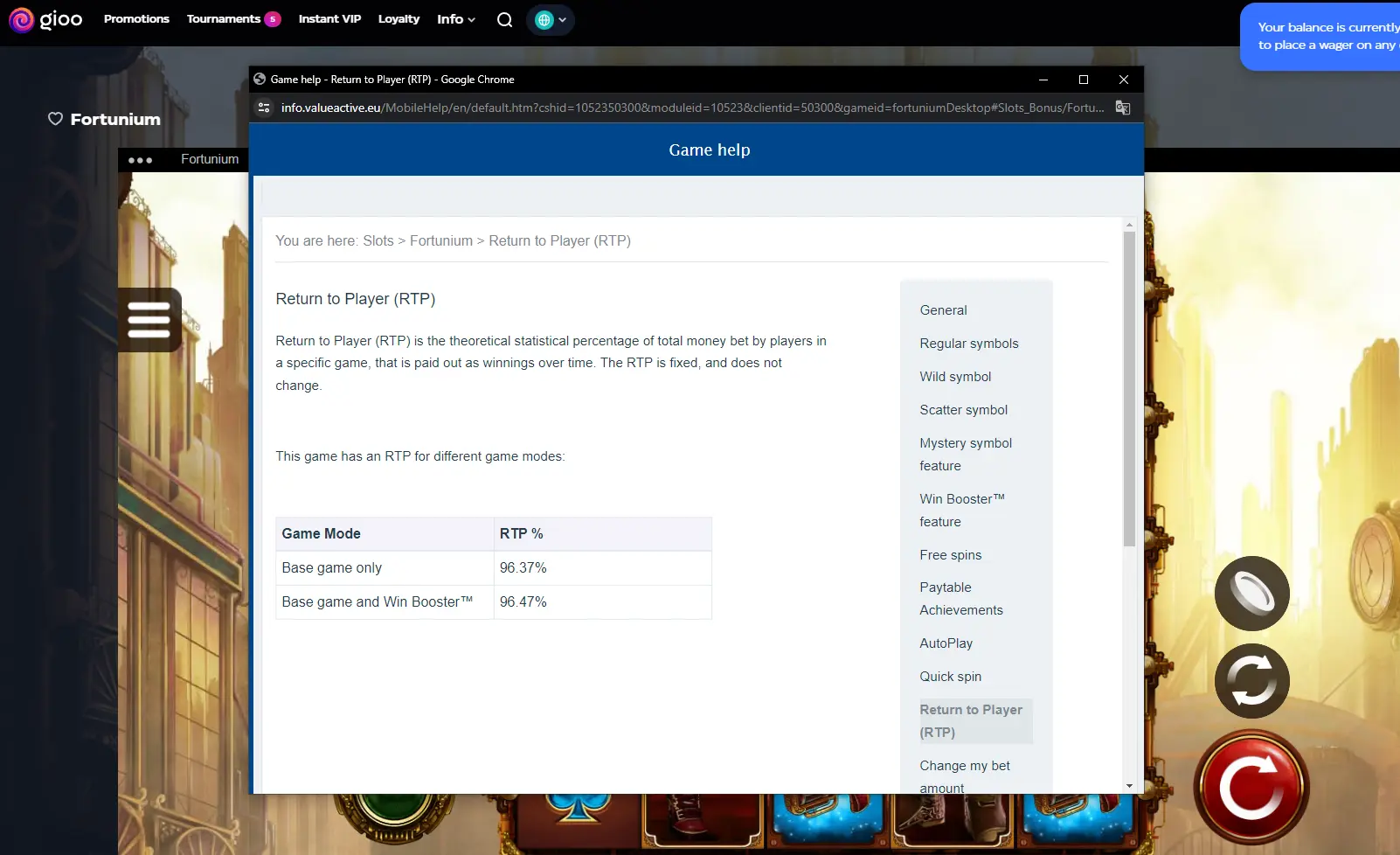Click the 96.47% RTP cell
Image resolution: width=1400 pixels, height=855 pixels.
click(x=602, y=602)
